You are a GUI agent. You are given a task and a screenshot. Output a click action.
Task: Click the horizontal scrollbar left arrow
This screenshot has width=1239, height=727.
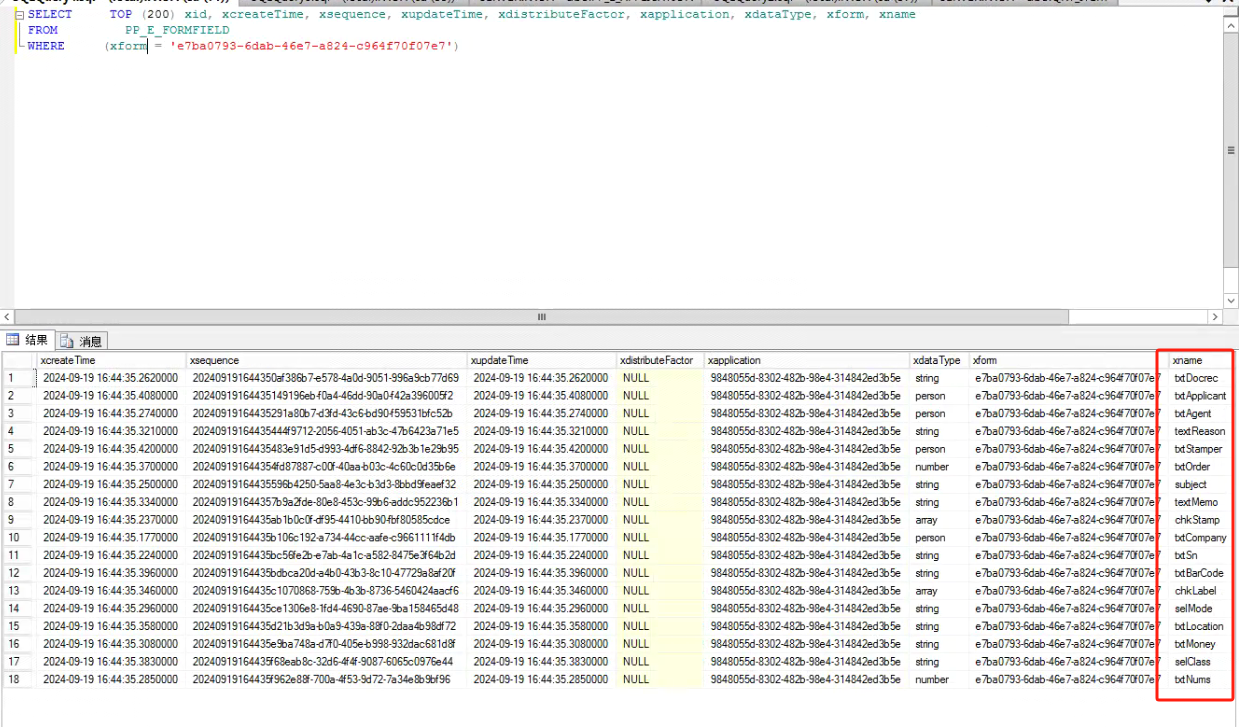9,316
